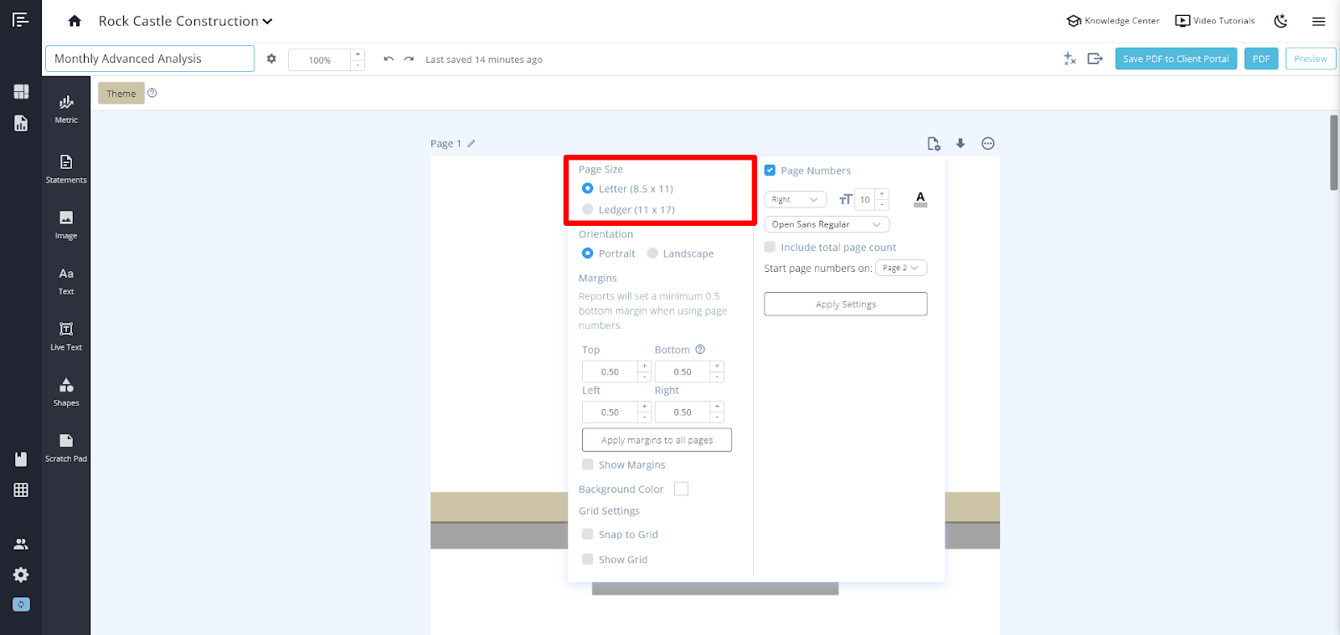This screenshot has height=635, width=1340.
Task: Open the Knowledge Center
Action: [x=1113, y=21]
